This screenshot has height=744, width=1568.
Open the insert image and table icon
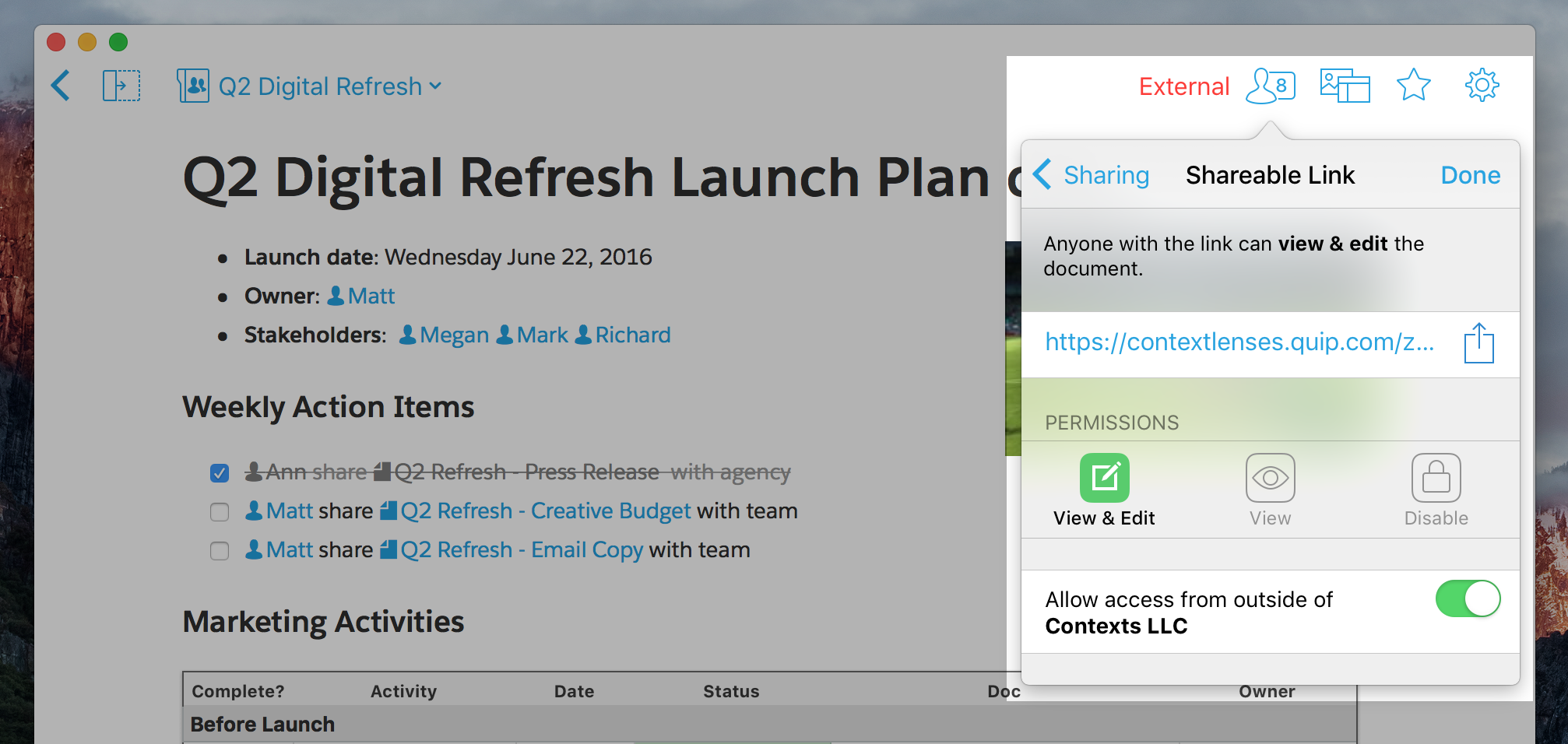tap(1345, 86)
